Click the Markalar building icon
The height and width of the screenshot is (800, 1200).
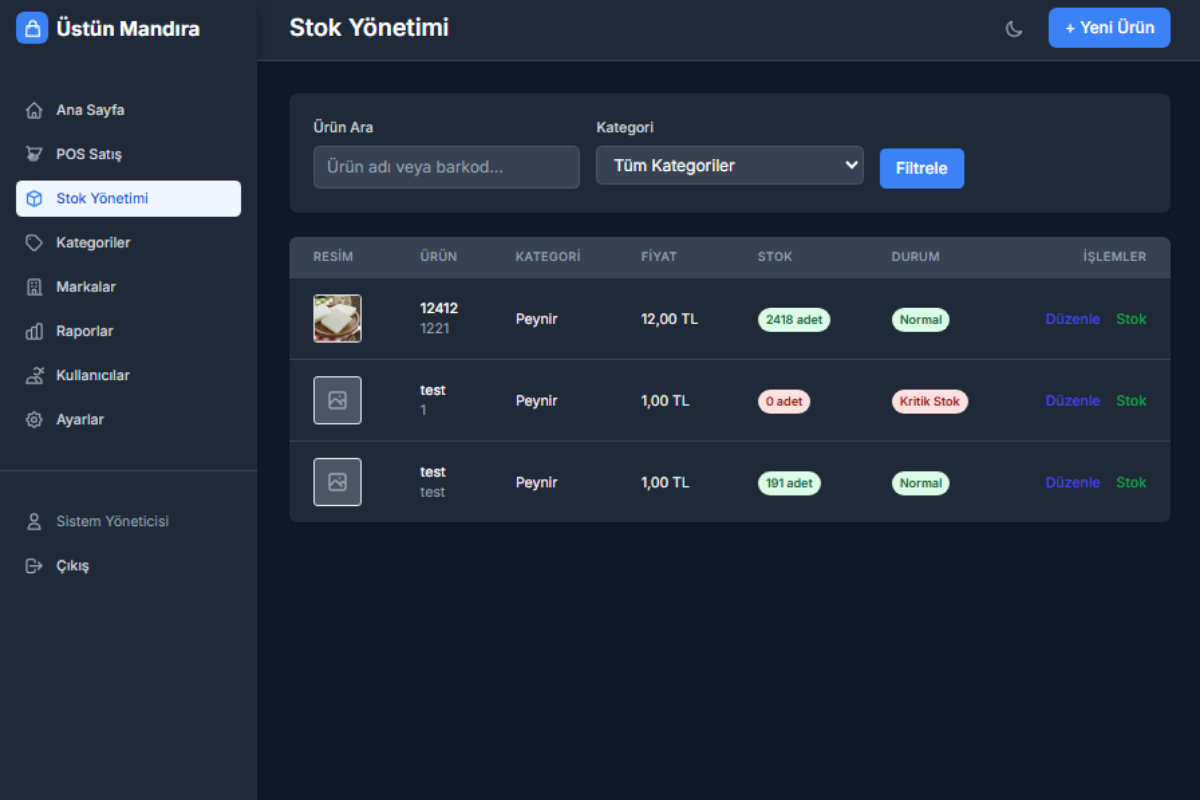(x=34, y=287)
